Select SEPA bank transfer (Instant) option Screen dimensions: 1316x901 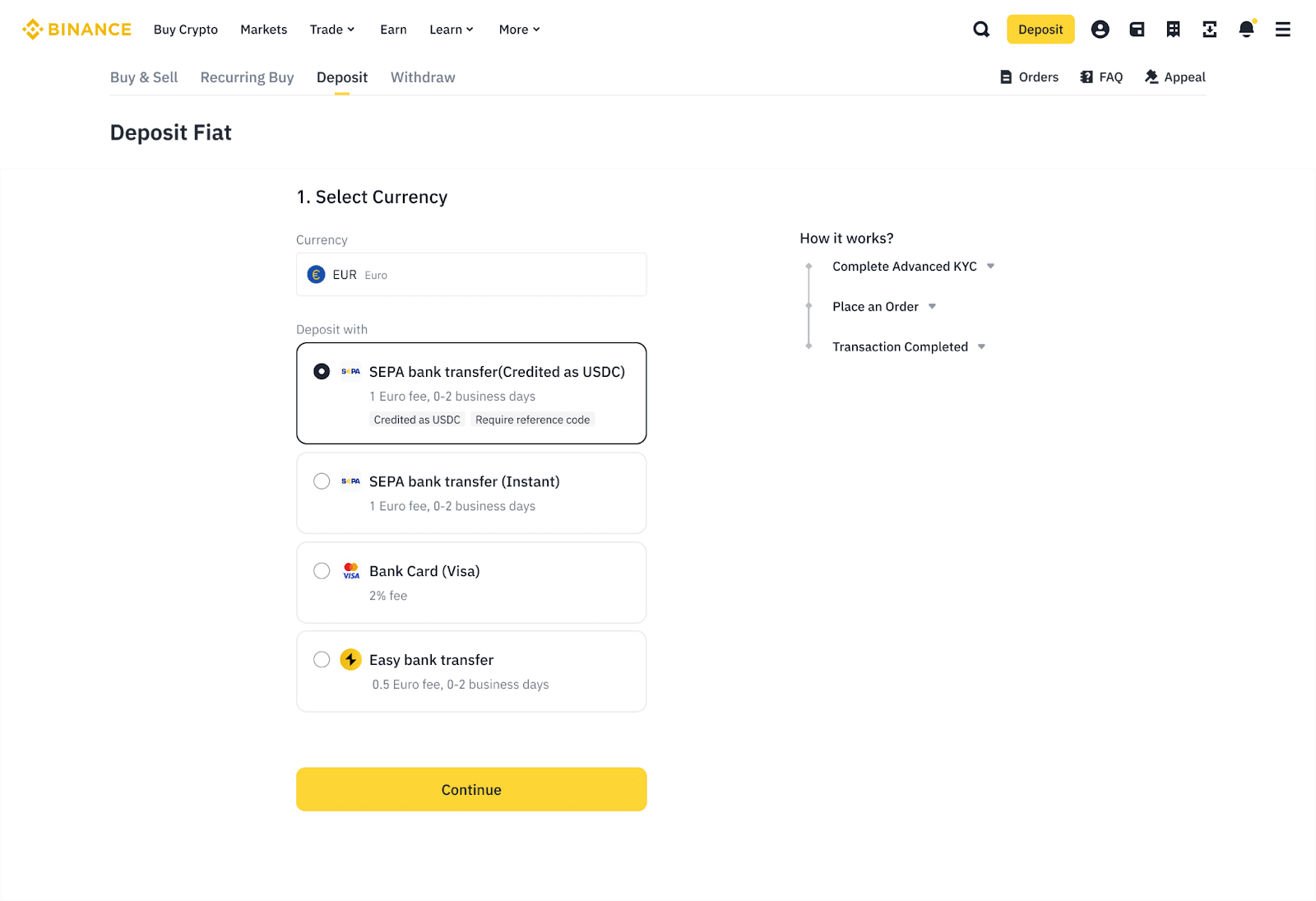click(322, 481)
